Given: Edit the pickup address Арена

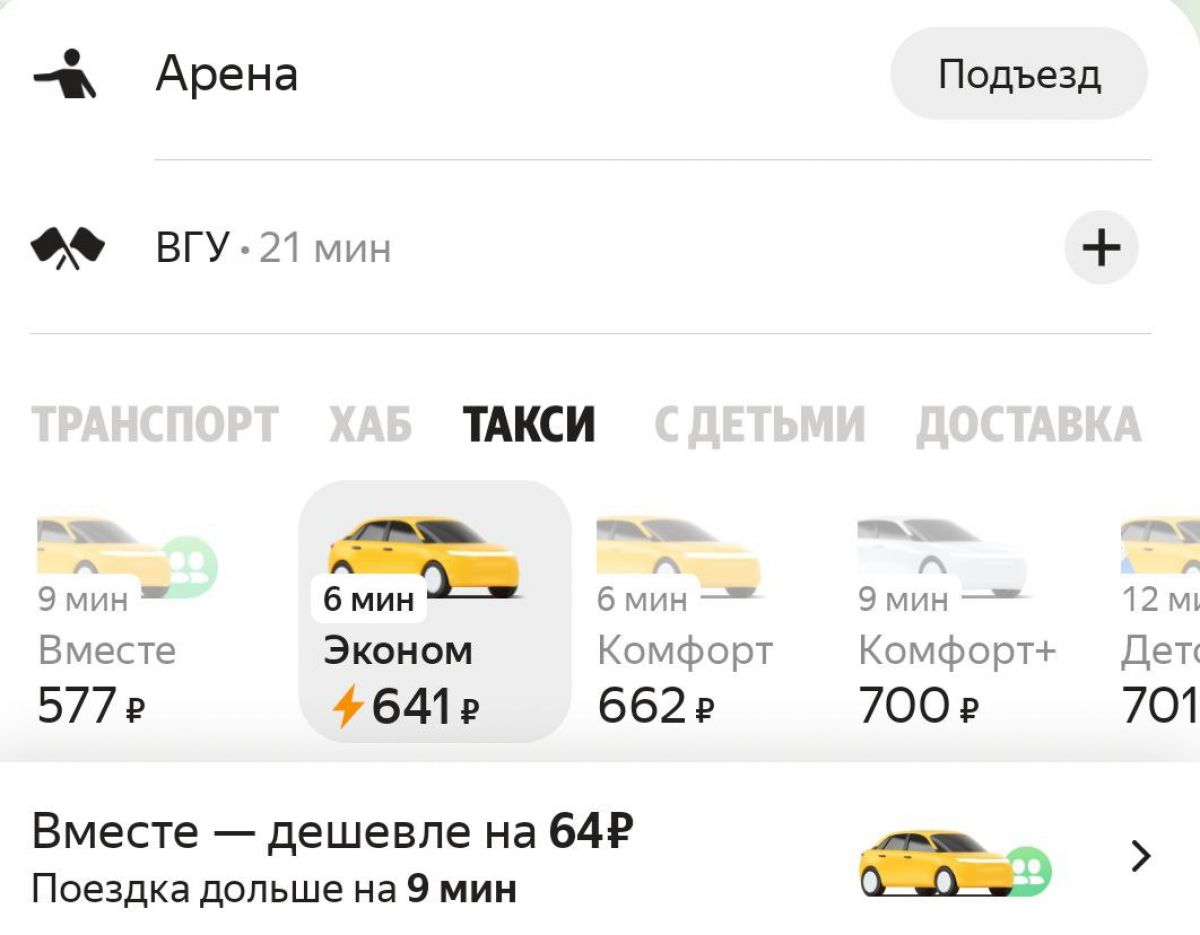Looking at the screenshot, I should tap(227, 75).
